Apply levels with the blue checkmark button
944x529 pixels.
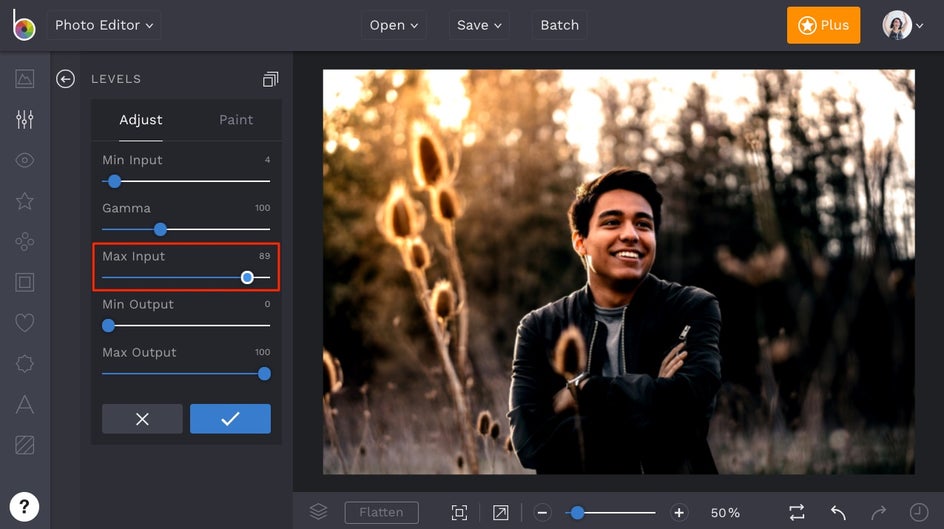pos(230,419)
